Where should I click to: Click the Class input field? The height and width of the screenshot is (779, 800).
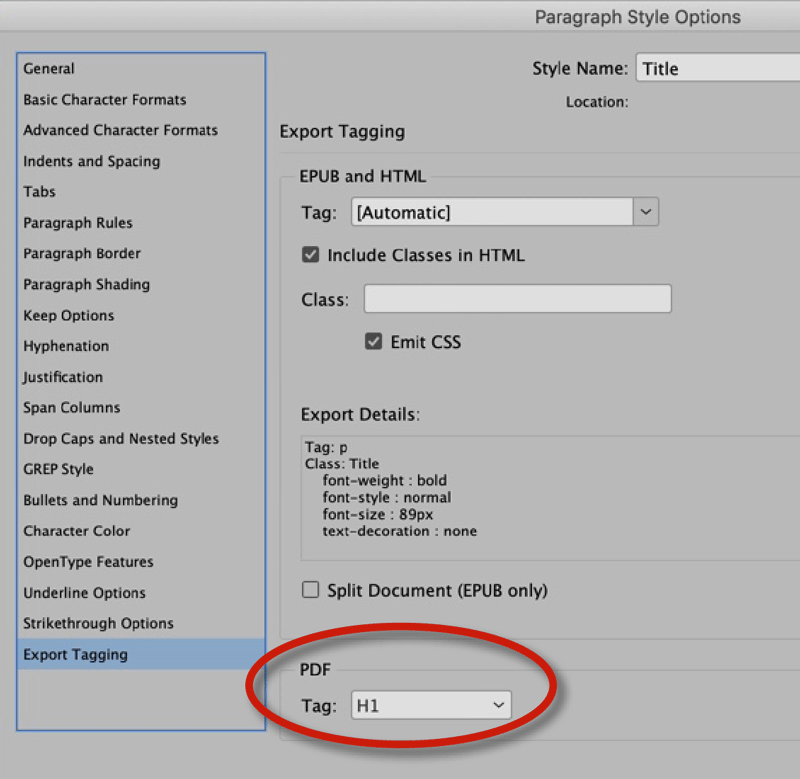517,298
